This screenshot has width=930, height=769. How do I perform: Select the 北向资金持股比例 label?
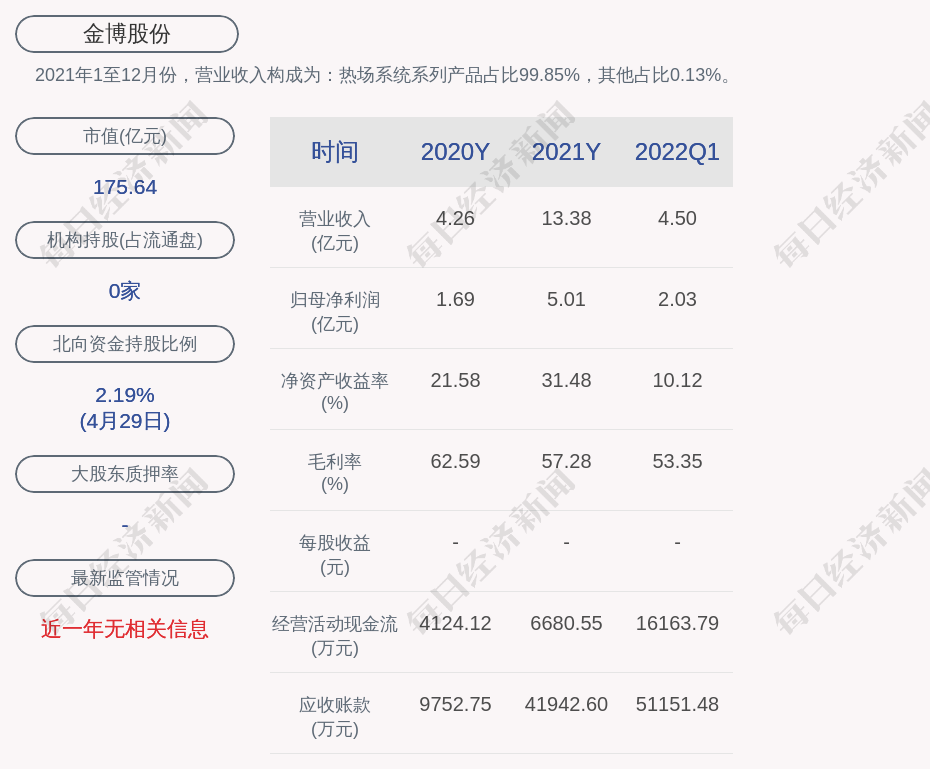[x=125, y=344]
